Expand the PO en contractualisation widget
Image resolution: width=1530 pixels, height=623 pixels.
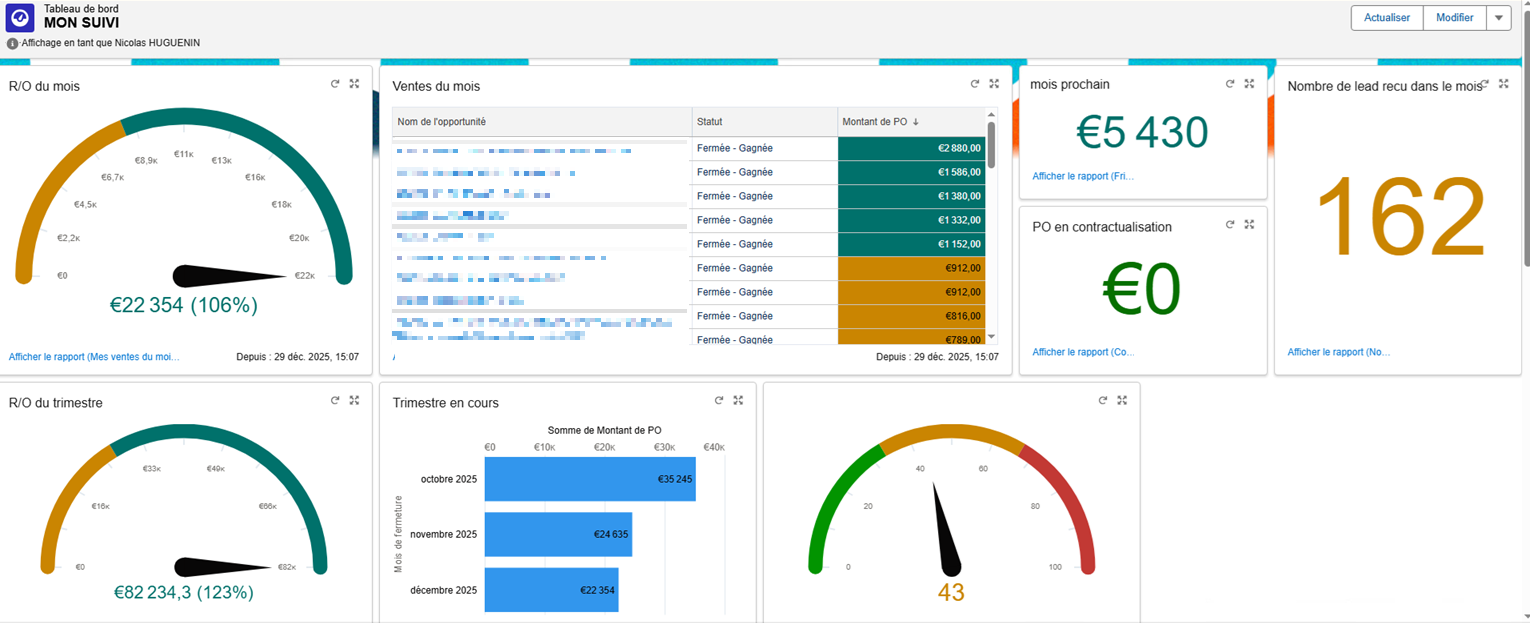coord(1249,225)
